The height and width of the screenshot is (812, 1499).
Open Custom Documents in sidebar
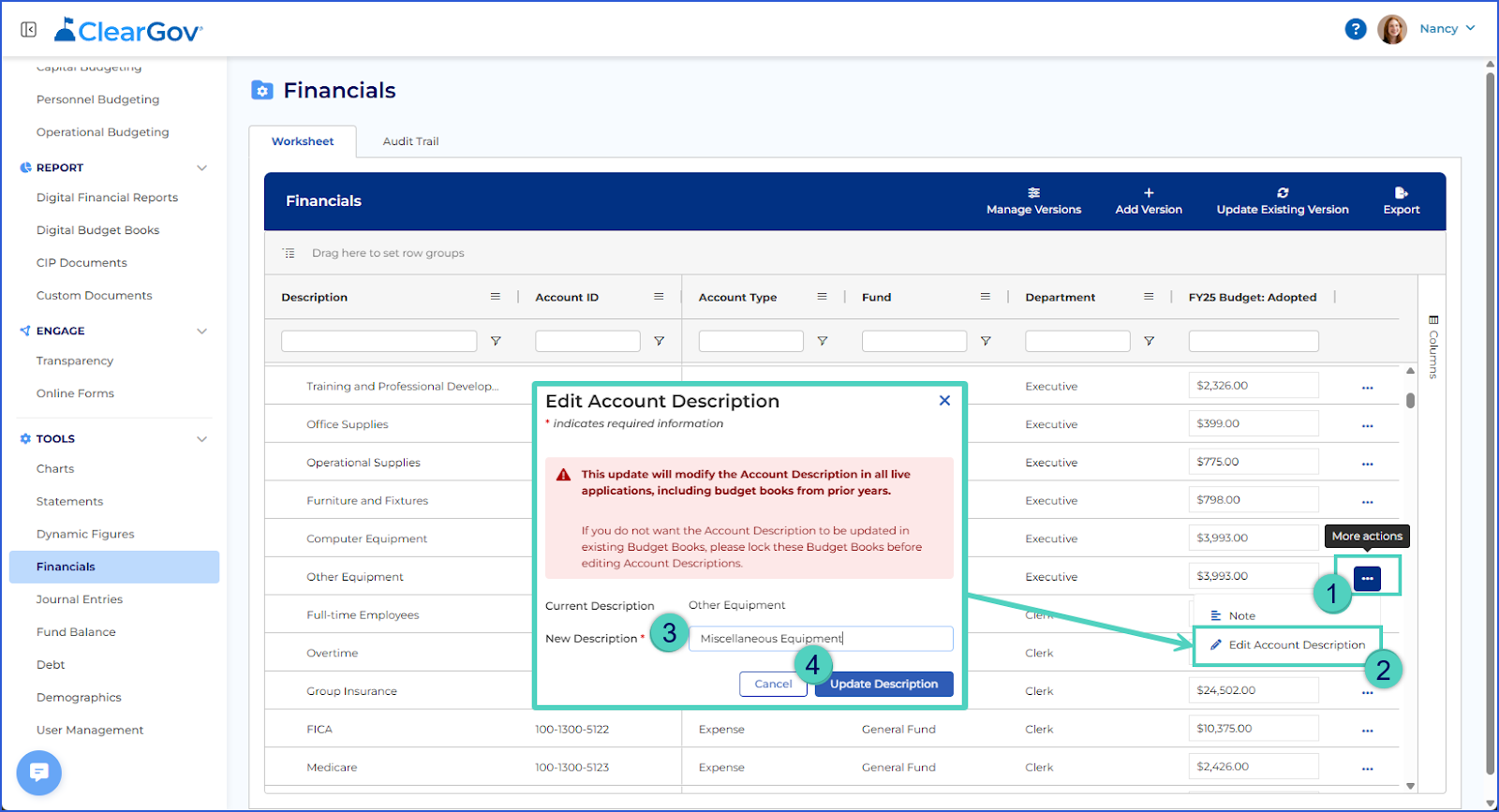94,295
